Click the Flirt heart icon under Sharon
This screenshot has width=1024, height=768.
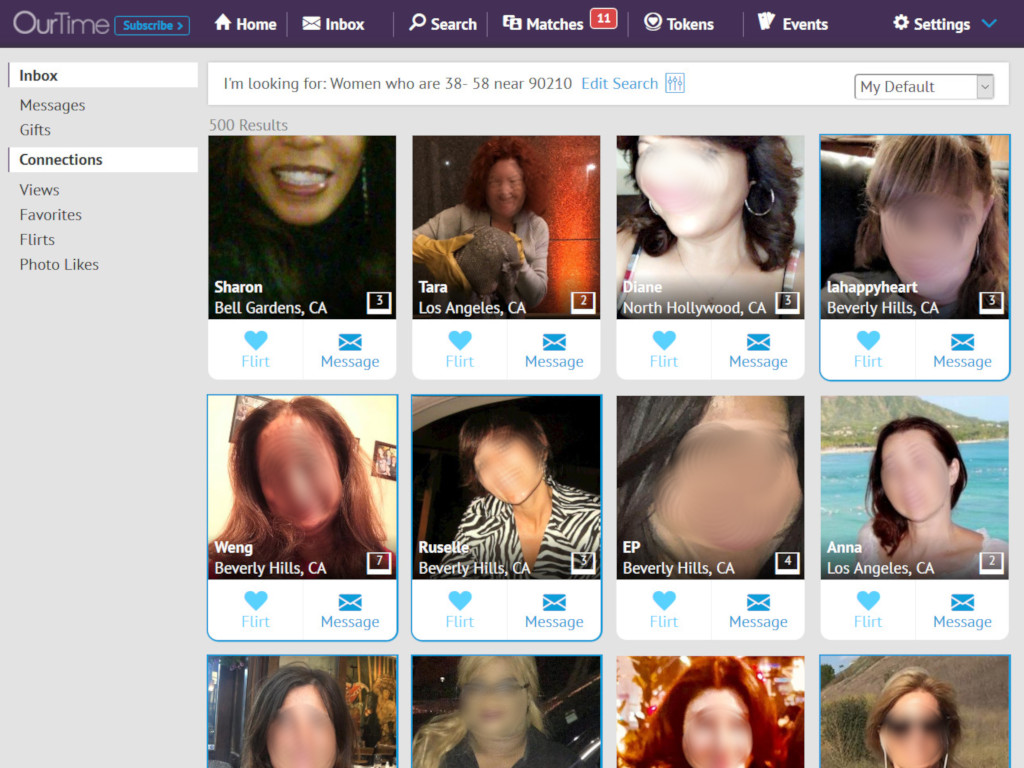pos(255,341)
